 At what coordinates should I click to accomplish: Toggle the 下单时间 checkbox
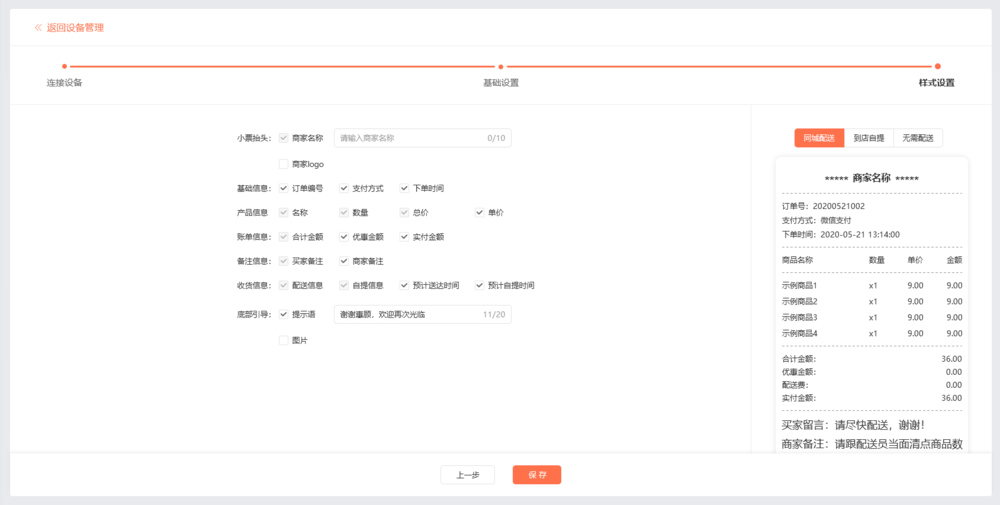[405, 188]
